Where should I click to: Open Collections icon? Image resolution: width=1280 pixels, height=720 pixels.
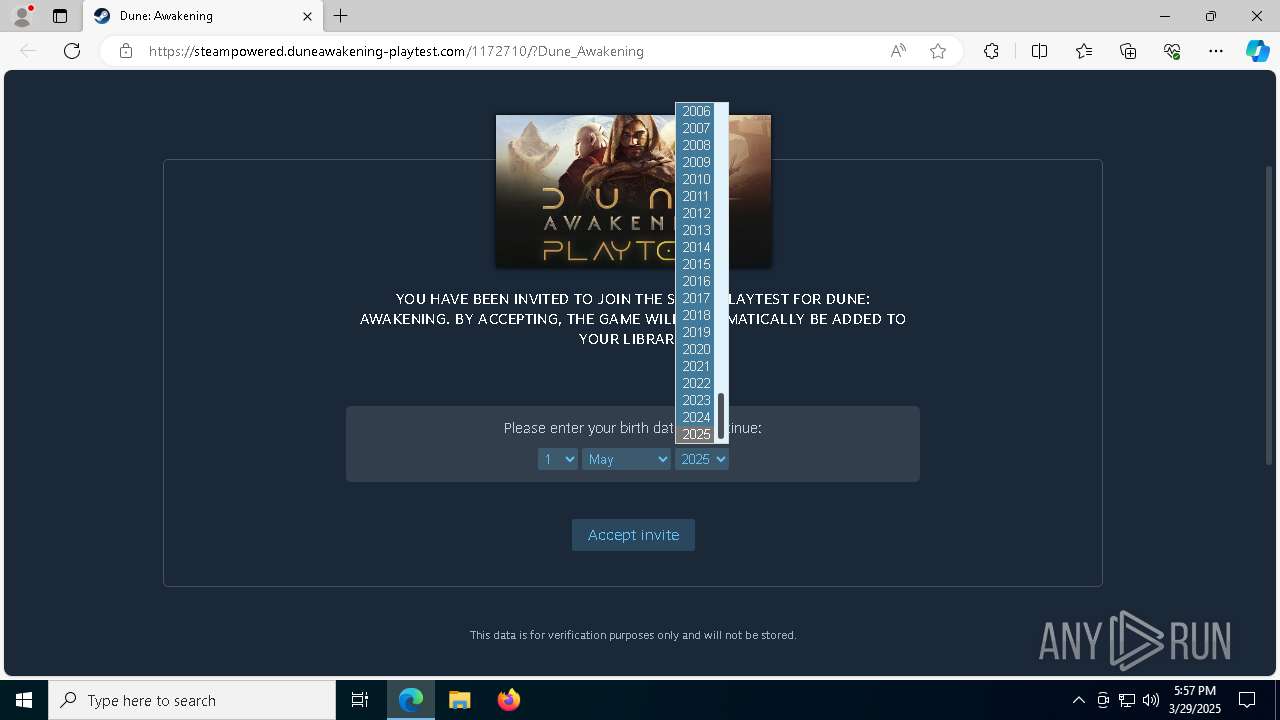pos(1128,51)
